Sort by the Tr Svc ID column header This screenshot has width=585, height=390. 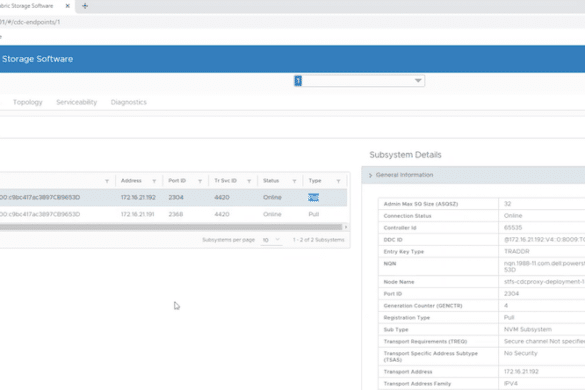(x=225, y=181)
